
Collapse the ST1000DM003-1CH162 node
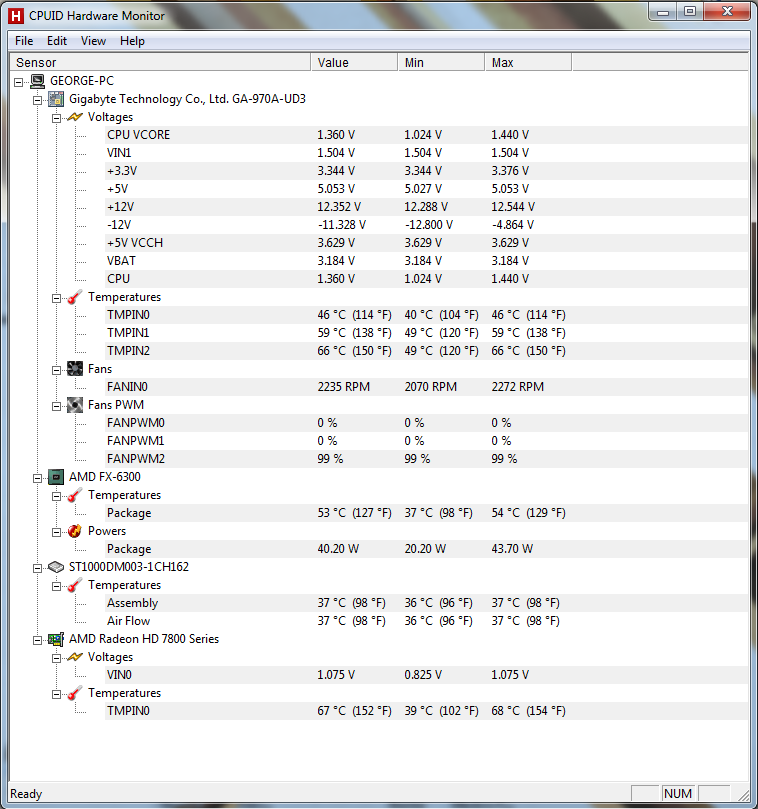[38, 568]
